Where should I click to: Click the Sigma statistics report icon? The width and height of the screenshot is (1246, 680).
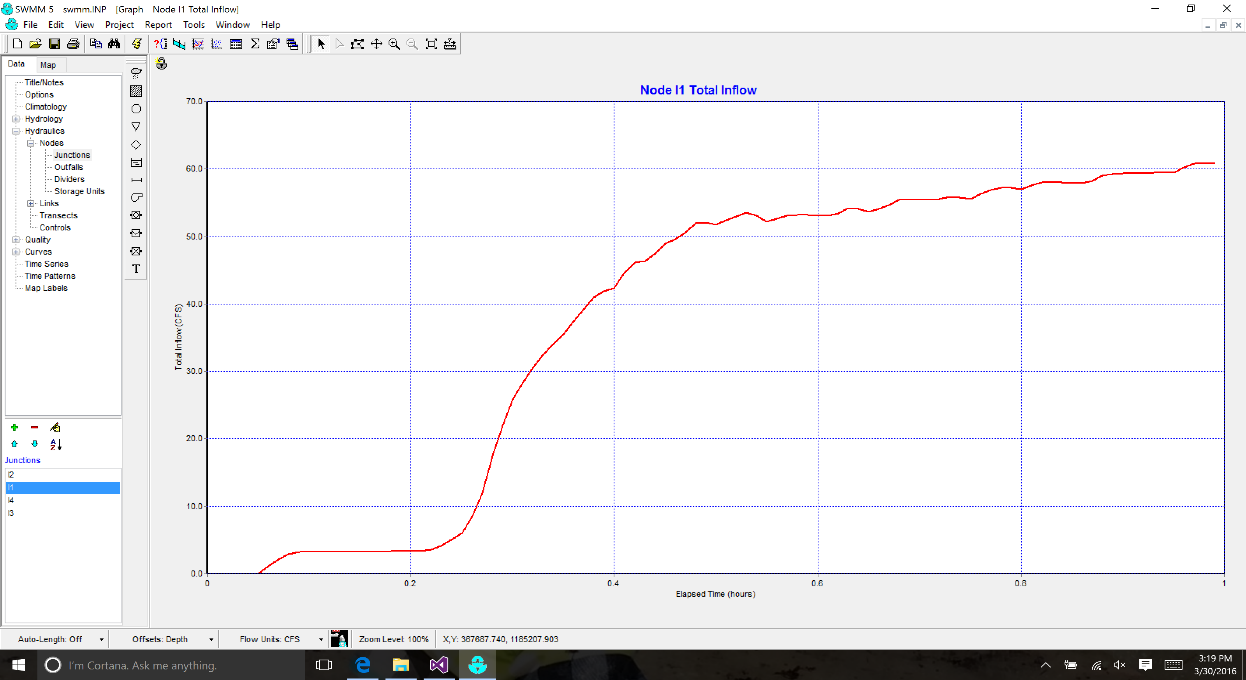click(255, 44)
